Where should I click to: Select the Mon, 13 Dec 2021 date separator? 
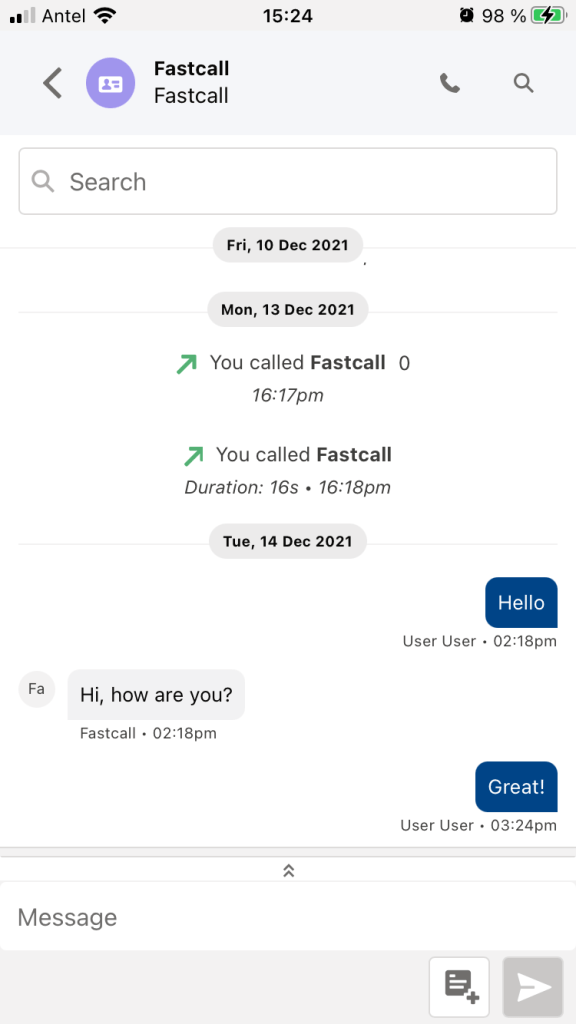click(287, 309)
